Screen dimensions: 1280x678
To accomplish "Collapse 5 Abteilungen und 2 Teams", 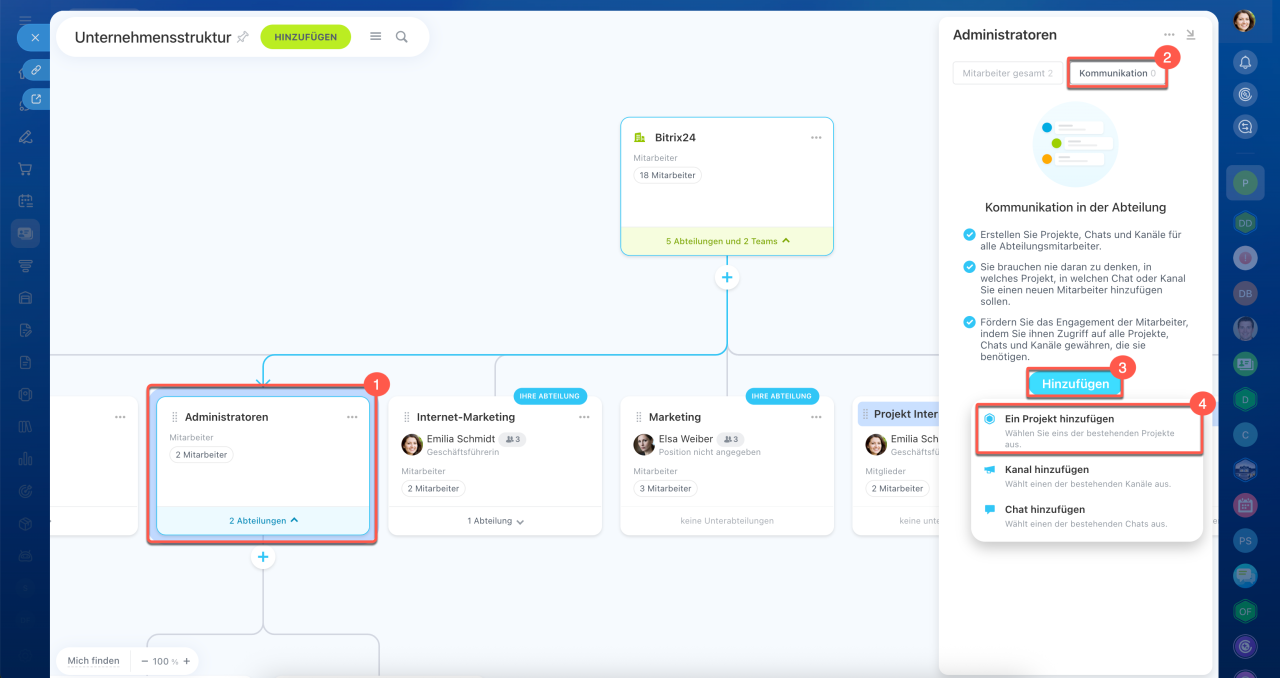I will tap(727, 241).
